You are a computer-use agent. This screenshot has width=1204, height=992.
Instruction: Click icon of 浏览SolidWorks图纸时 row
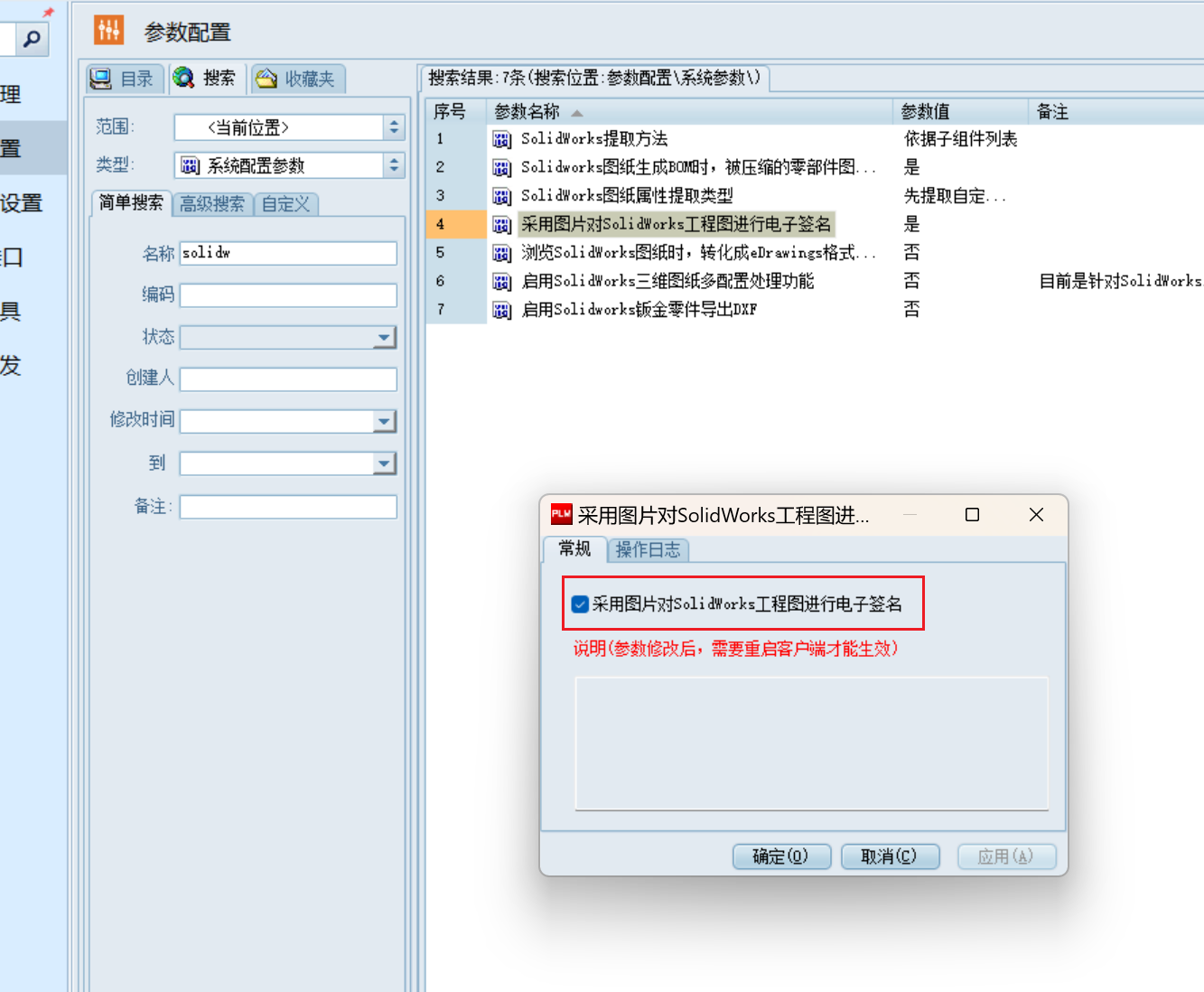[502, 253]
